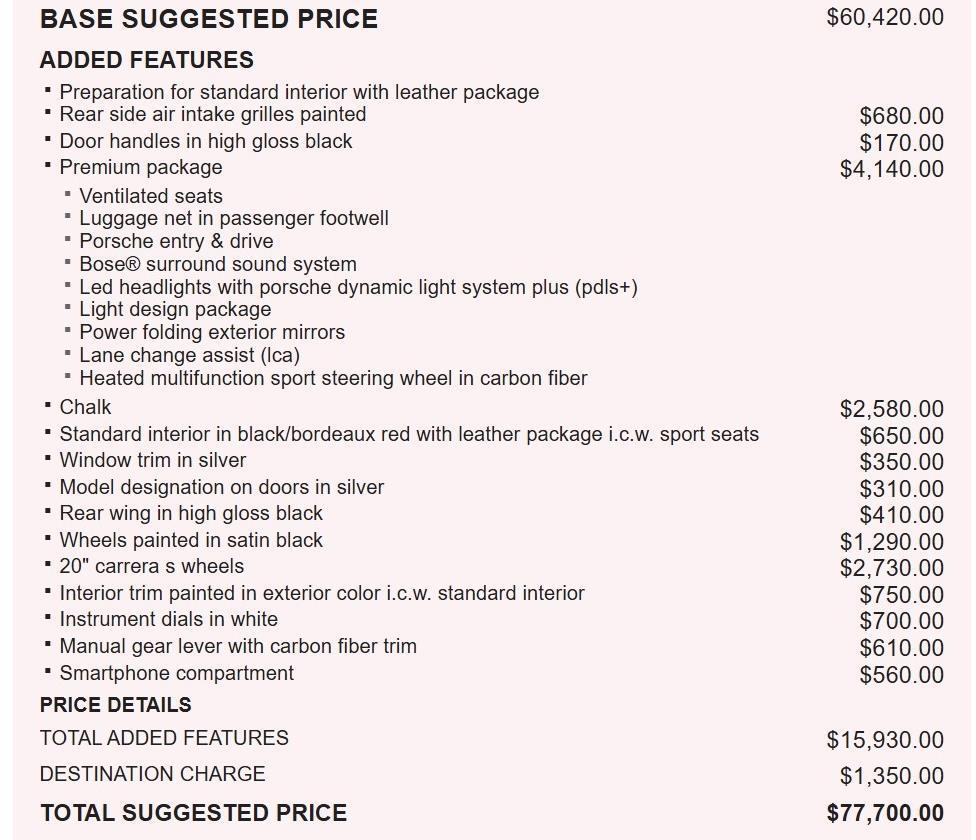Click the Price Details section heading
The width and height of the screenshot is (976, 840).
116,705
